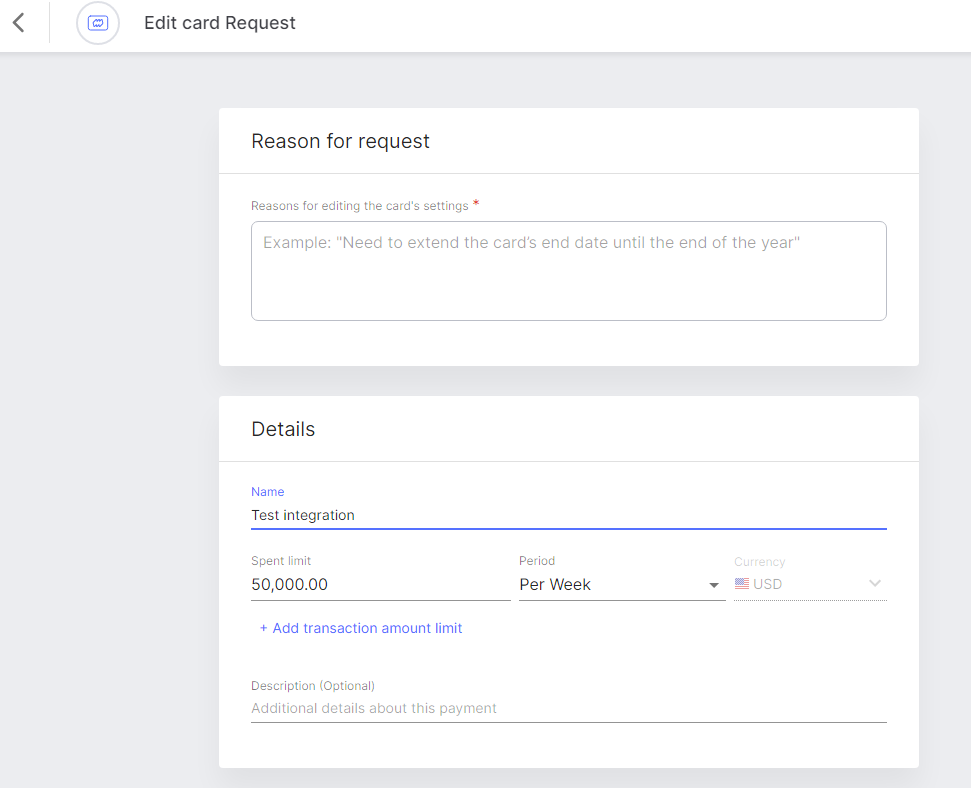
Task: Click the "Description (Optional)" label
Action: [x=313, y=686]
